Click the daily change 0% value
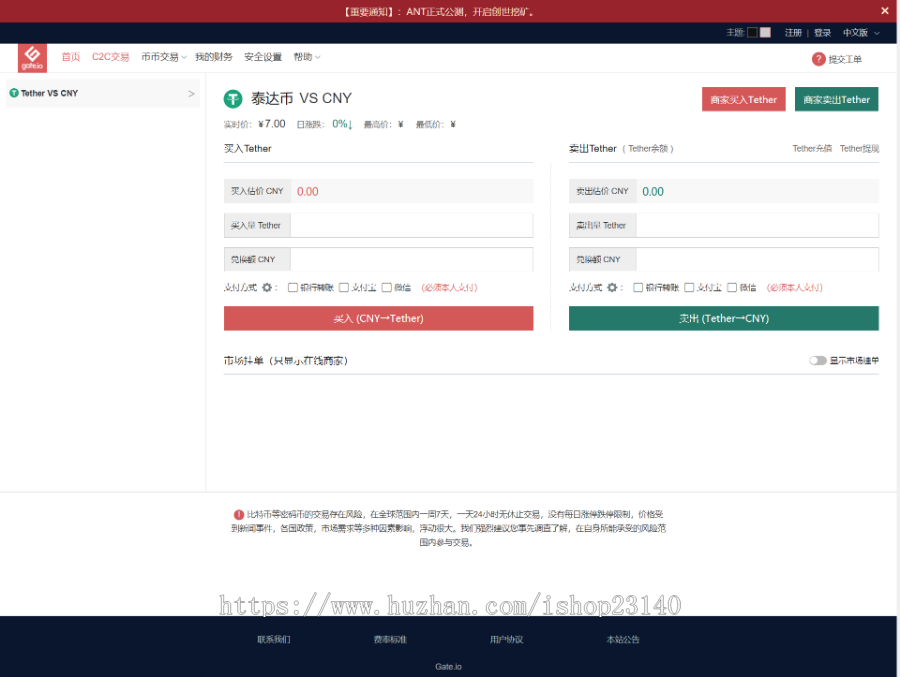This screenshot has width=900, height=677. [x=342, y=123]
